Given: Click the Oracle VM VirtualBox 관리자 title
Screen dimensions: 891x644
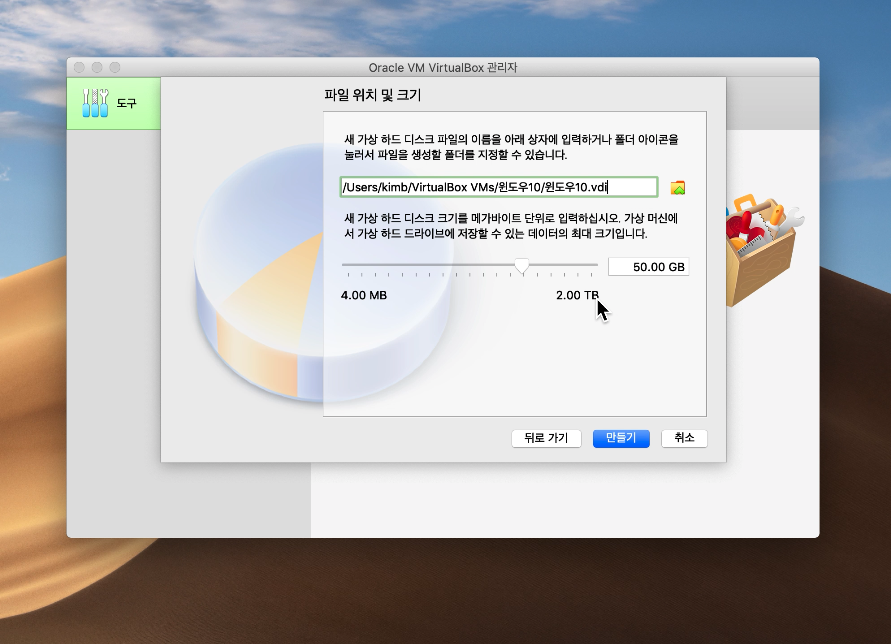Looking at the screenshot, I should 443,68.
